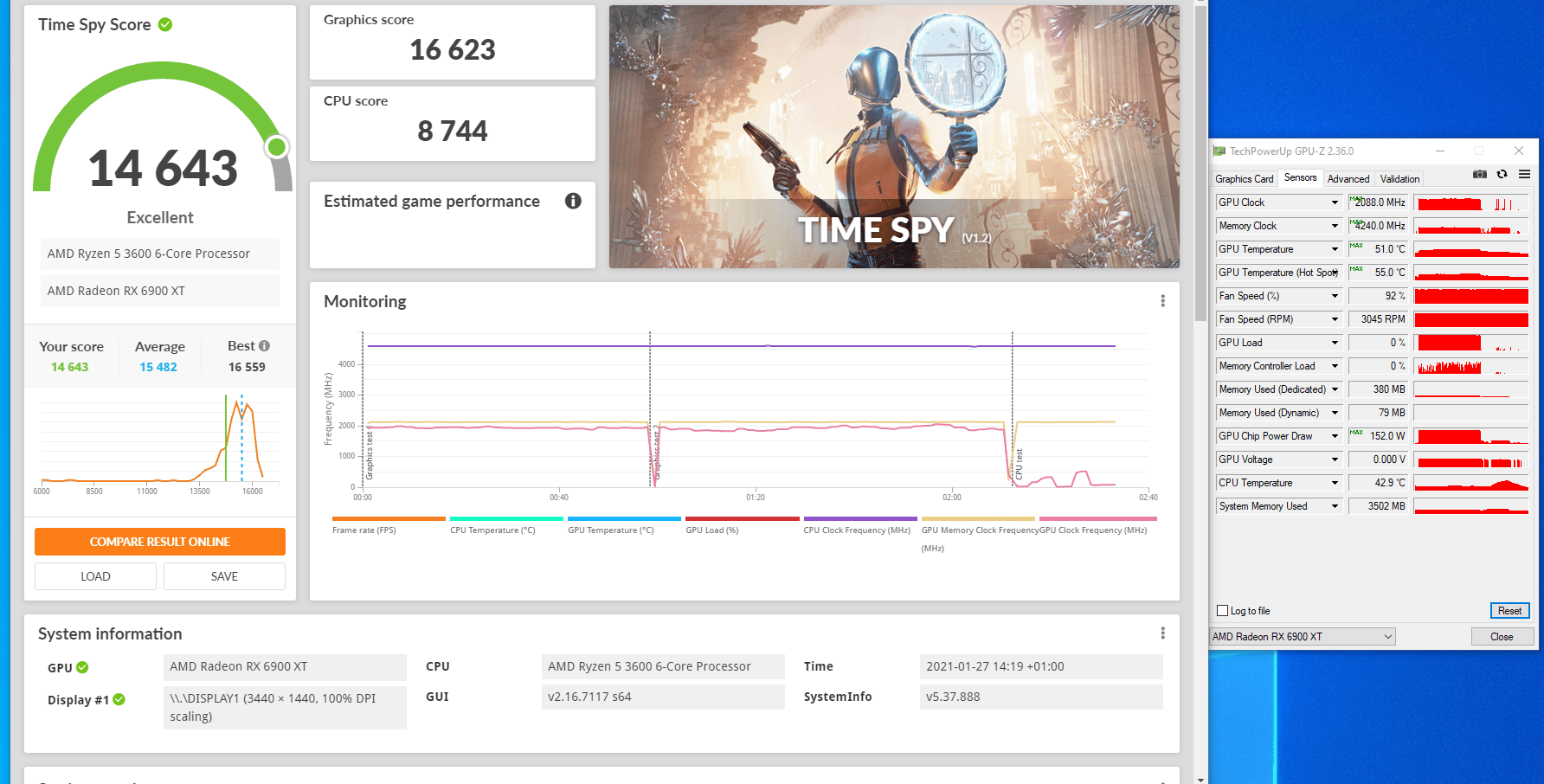This screenshot has width=1544, height=784.
Task: Open the GPU-Z hamburger menu
Action: [x=1524, y=175]
